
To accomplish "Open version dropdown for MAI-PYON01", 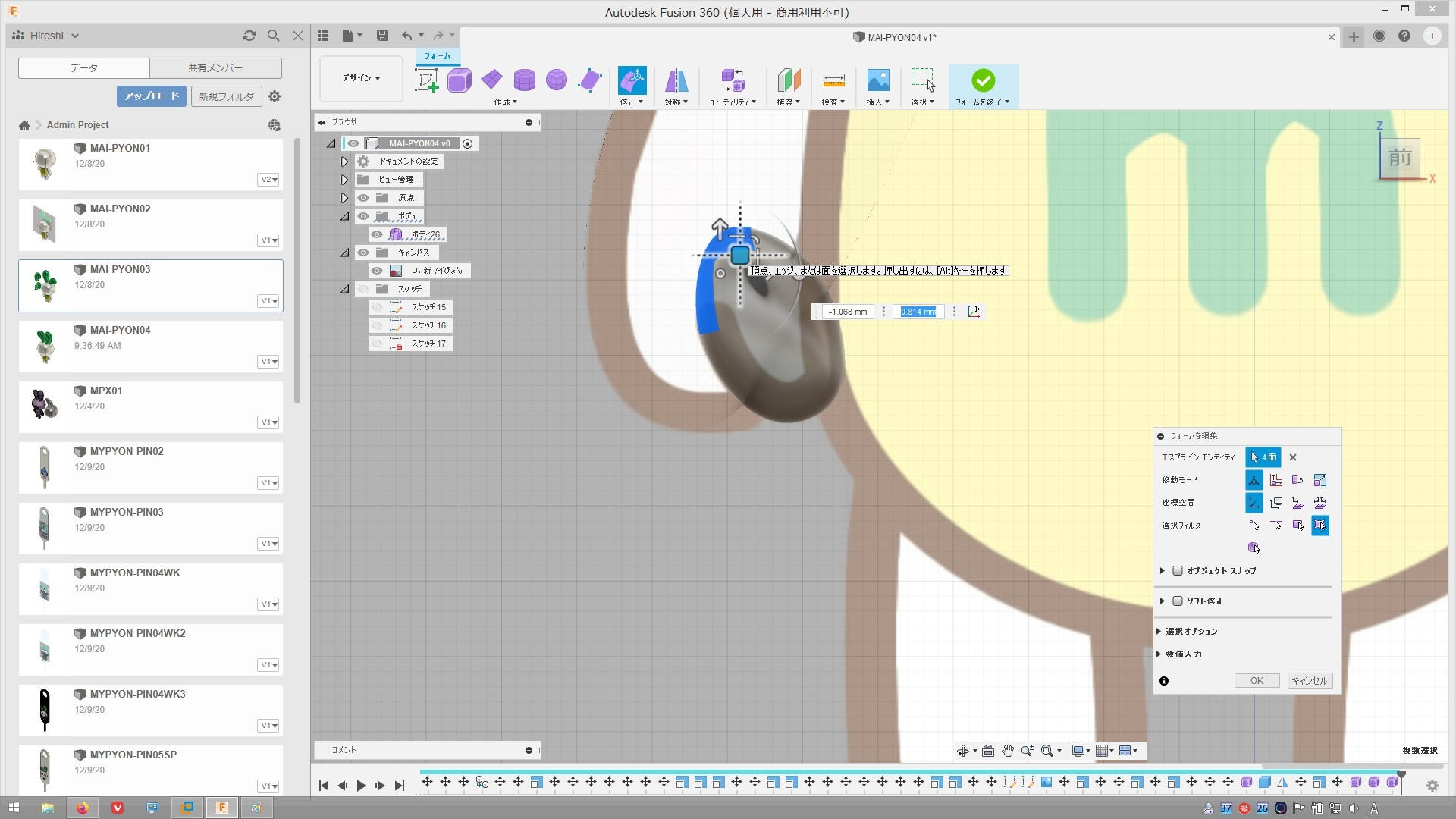I will [268, 180].
